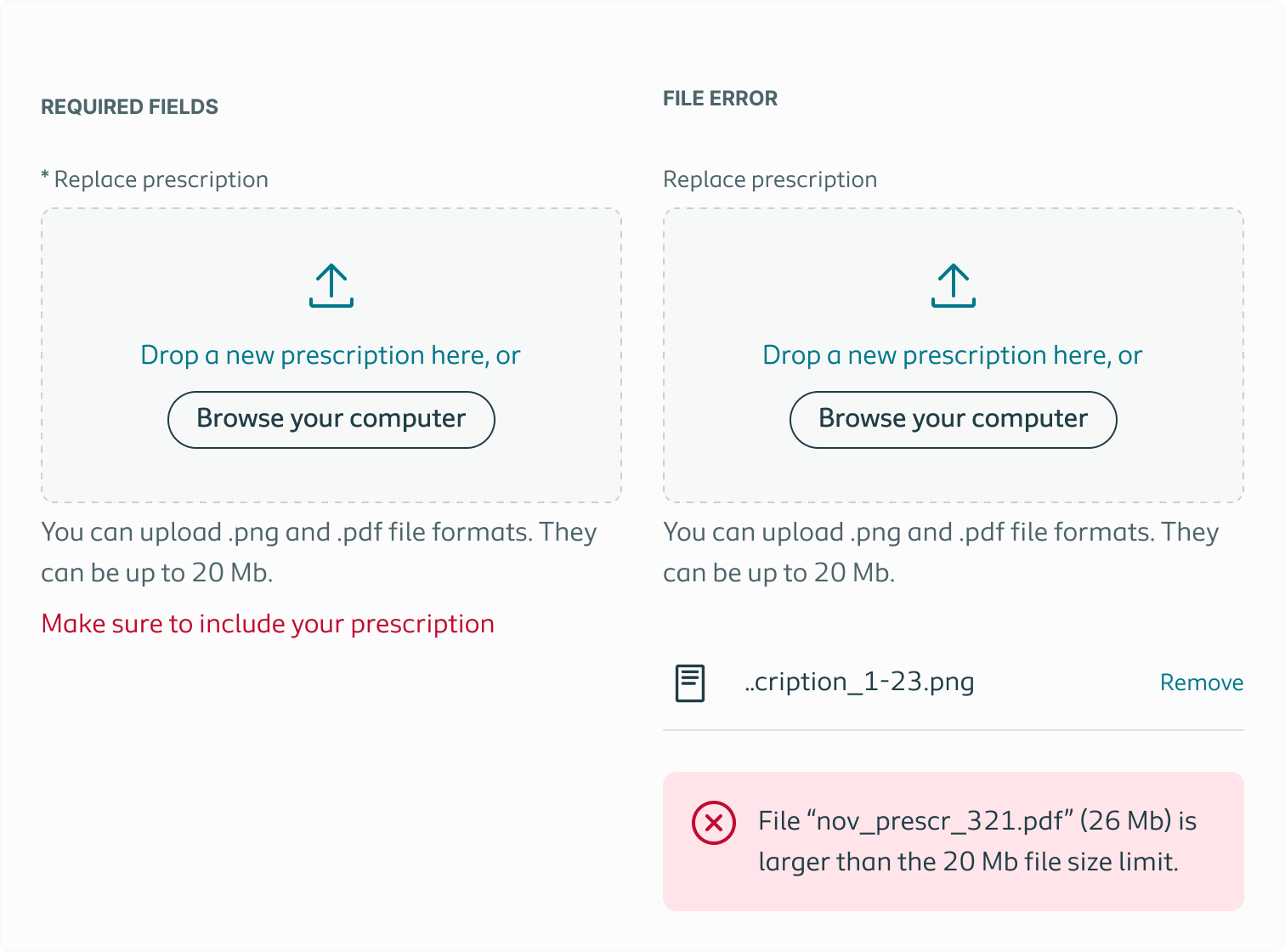
Task: Select the FILE ERROR section header
Action: (721, 98)
